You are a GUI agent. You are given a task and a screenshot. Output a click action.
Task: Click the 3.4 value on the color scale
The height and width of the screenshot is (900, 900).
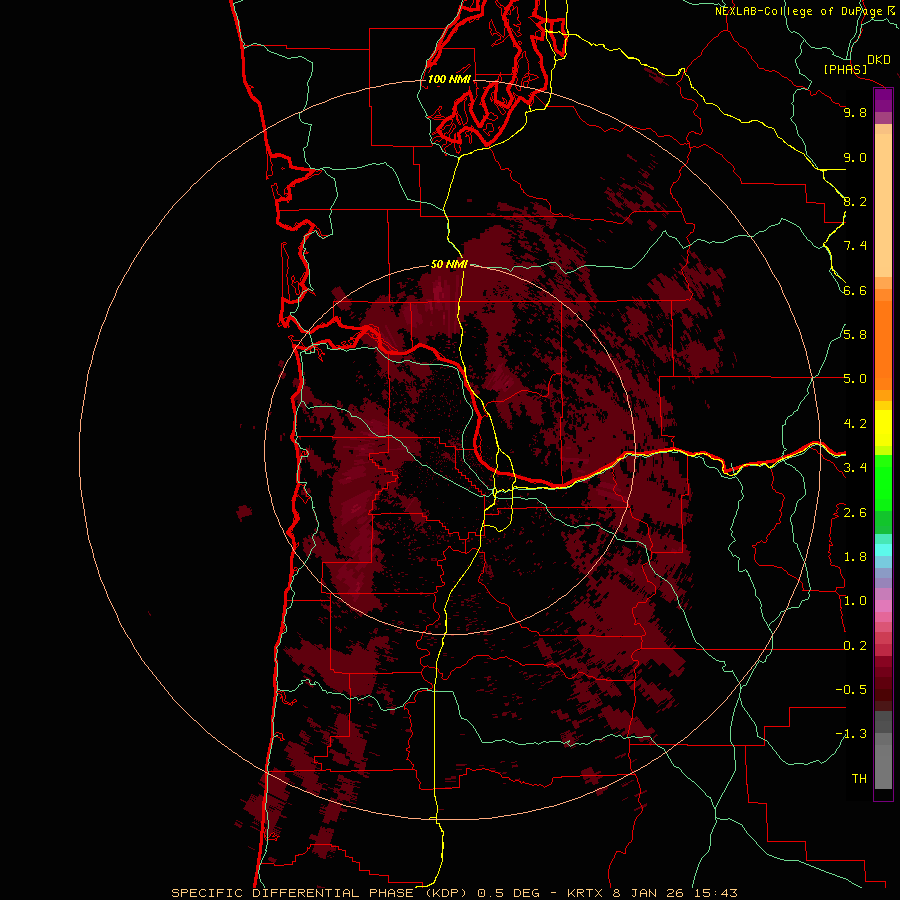pyautogui.click(x=855, y=468)
